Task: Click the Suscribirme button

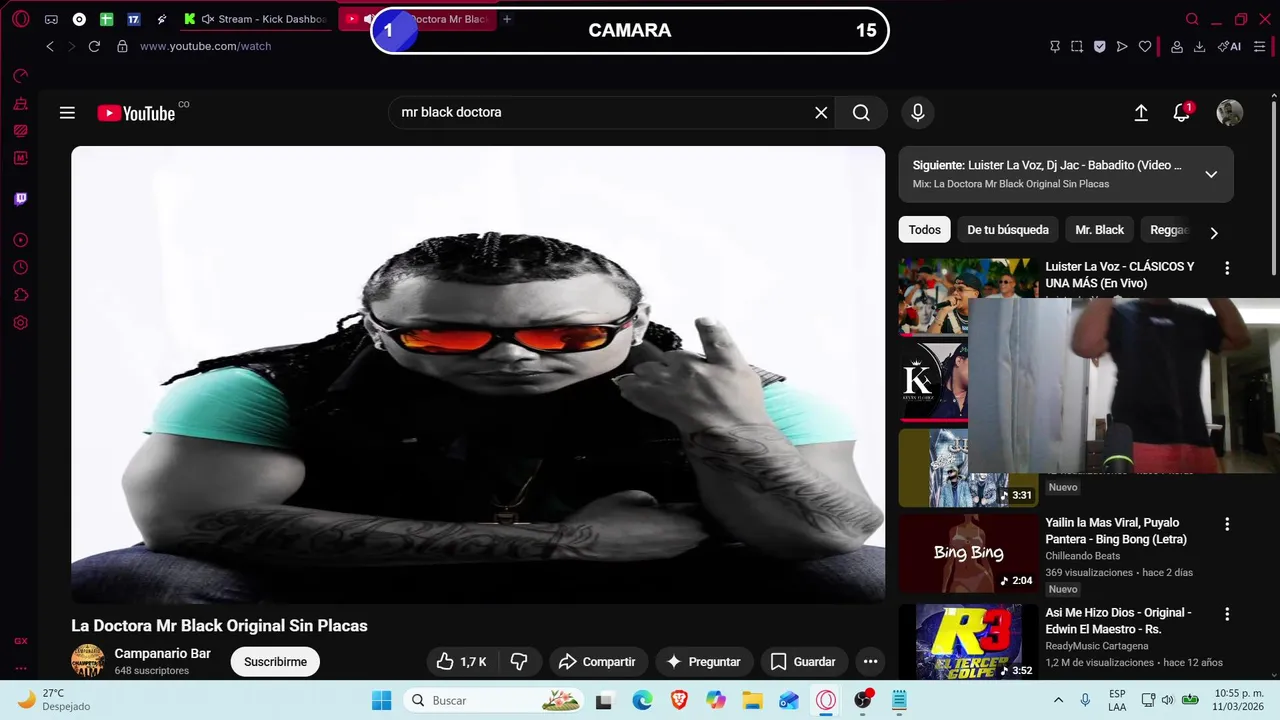Action: (x=275, y=662)
